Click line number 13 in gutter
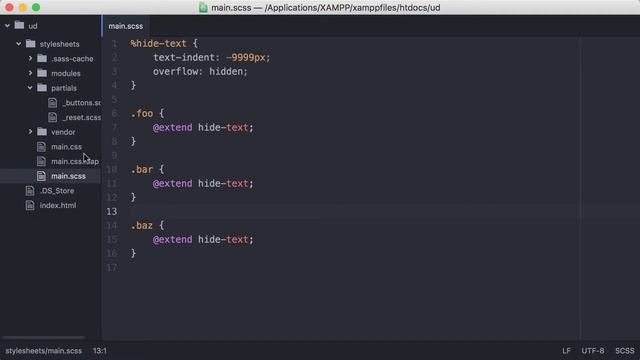 112,211
